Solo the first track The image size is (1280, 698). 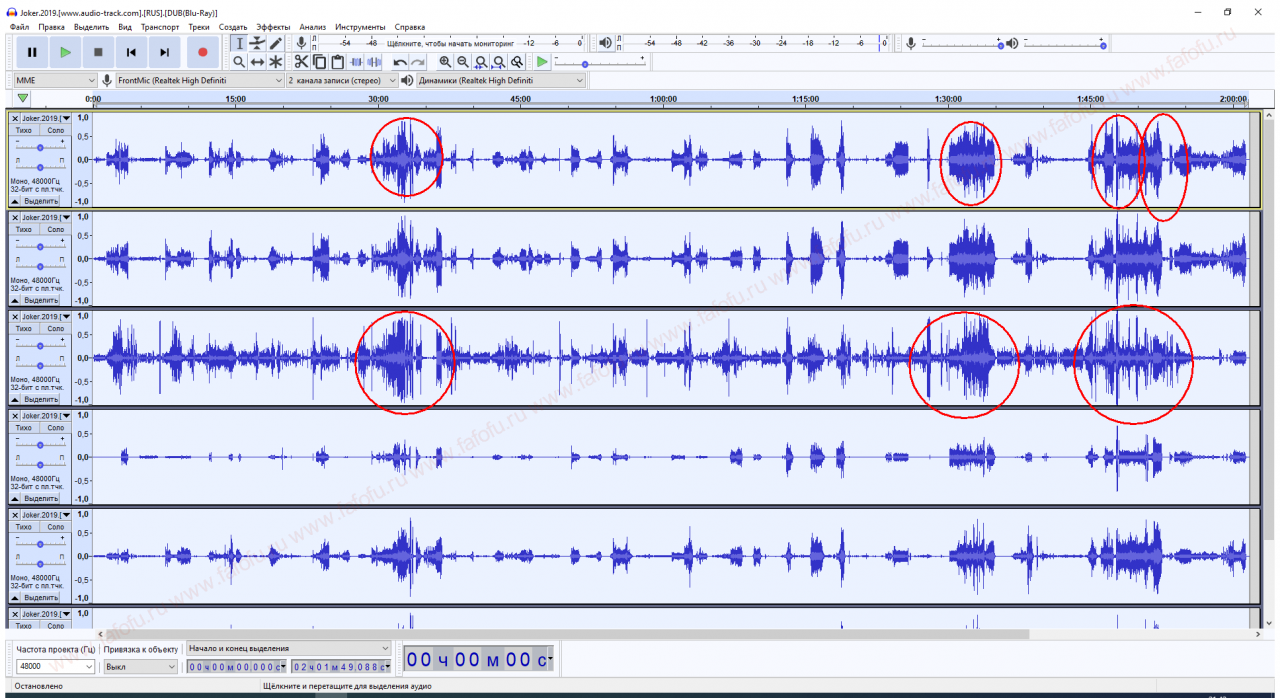[55, 130]
